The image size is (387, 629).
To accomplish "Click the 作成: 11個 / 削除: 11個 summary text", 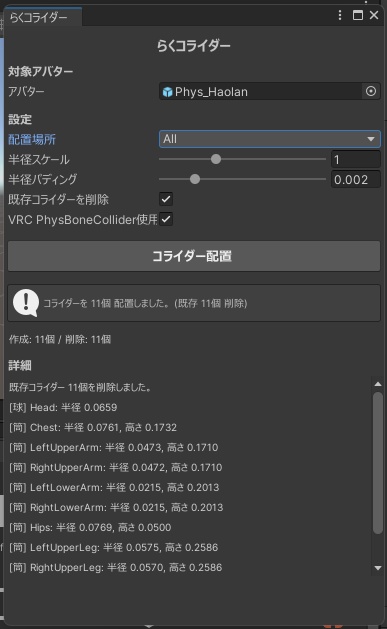I will tap(60, 339).
